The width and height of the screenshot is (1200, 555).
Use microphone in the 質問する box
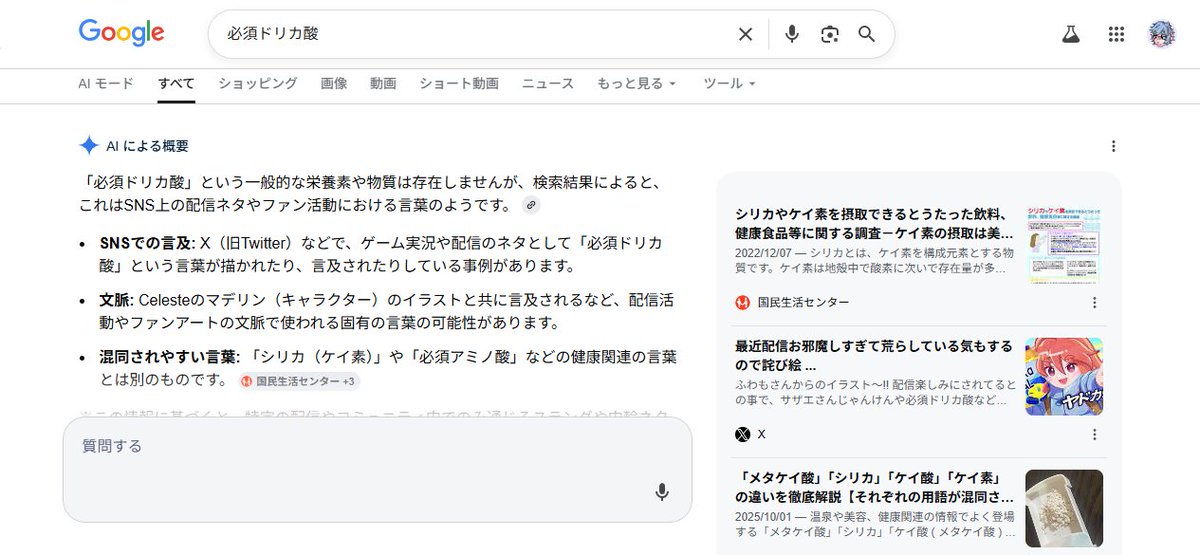(661, 492)
